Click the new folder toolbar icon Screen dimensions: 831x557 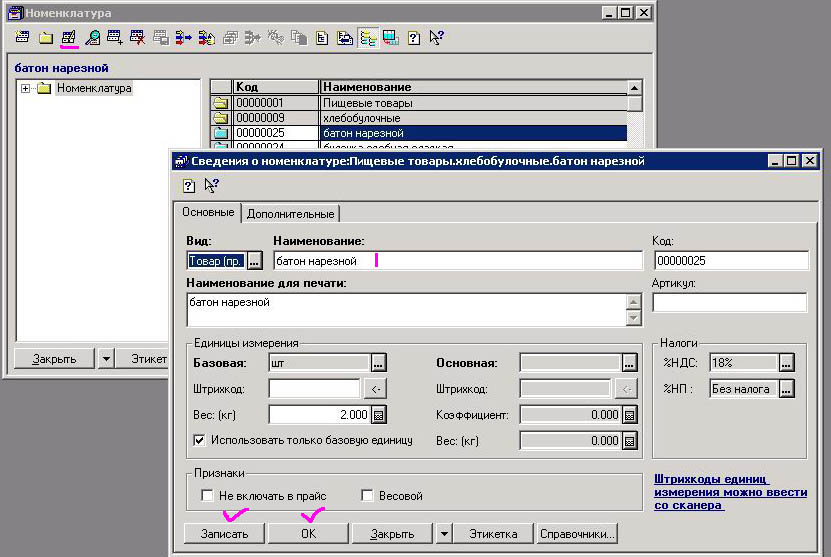coord(46,39)
